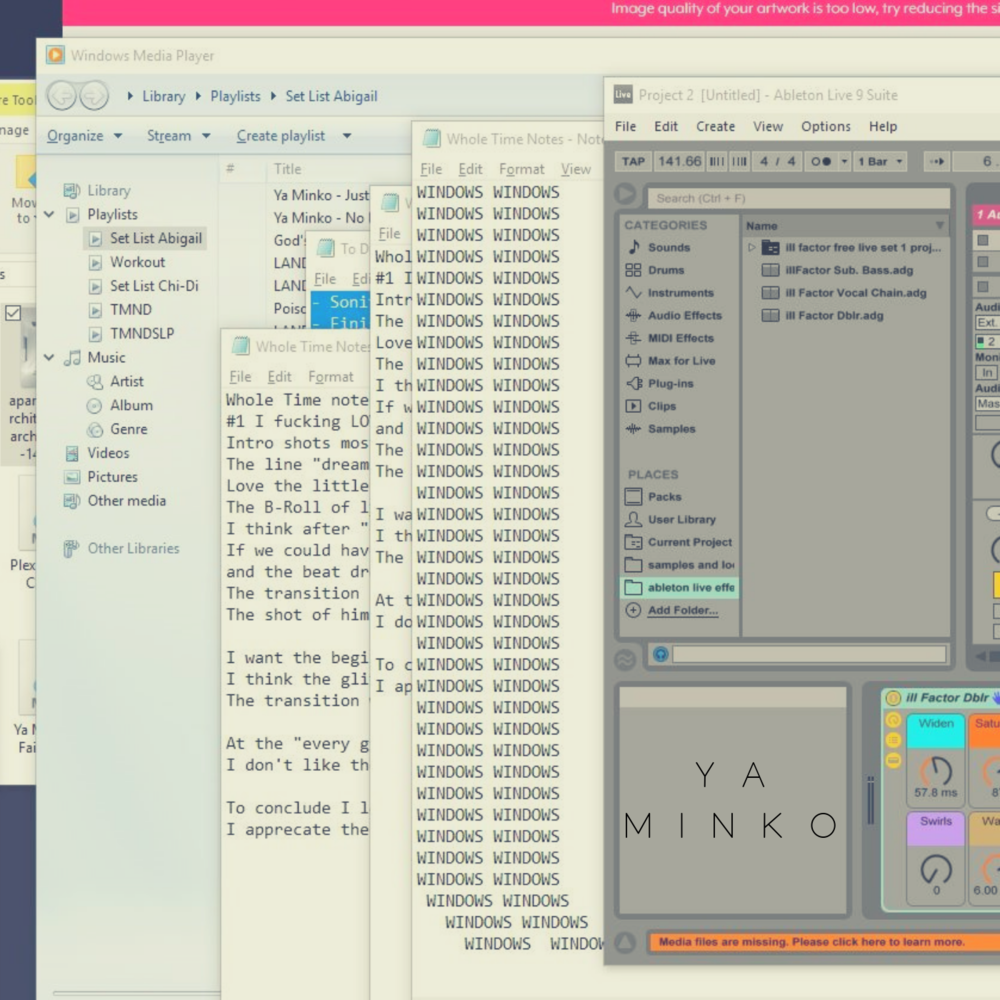The image size is (1000, 1000).
Task: Click the TAP tempo button
Action: pyautogui.click(x=633, y=161)
